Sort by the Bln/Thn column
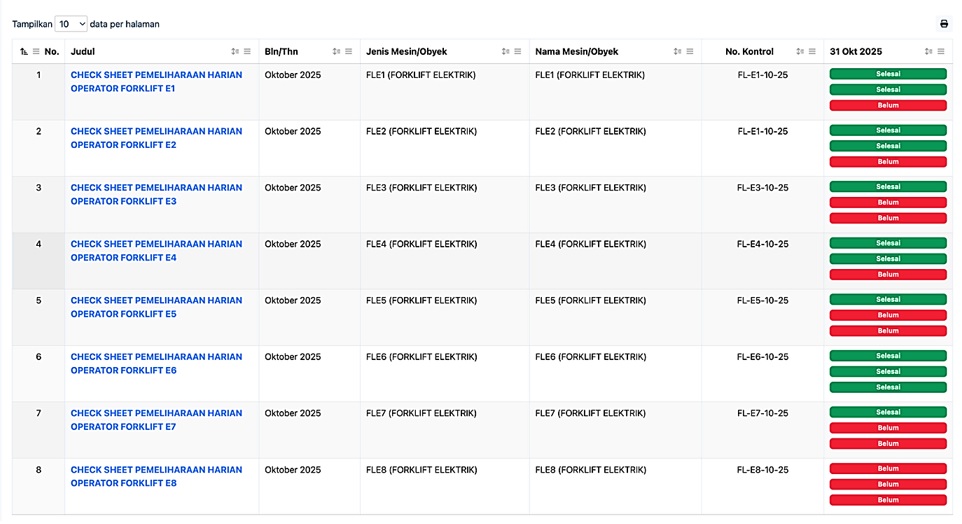This screenshot has height=524, width=962. [336, 52]
